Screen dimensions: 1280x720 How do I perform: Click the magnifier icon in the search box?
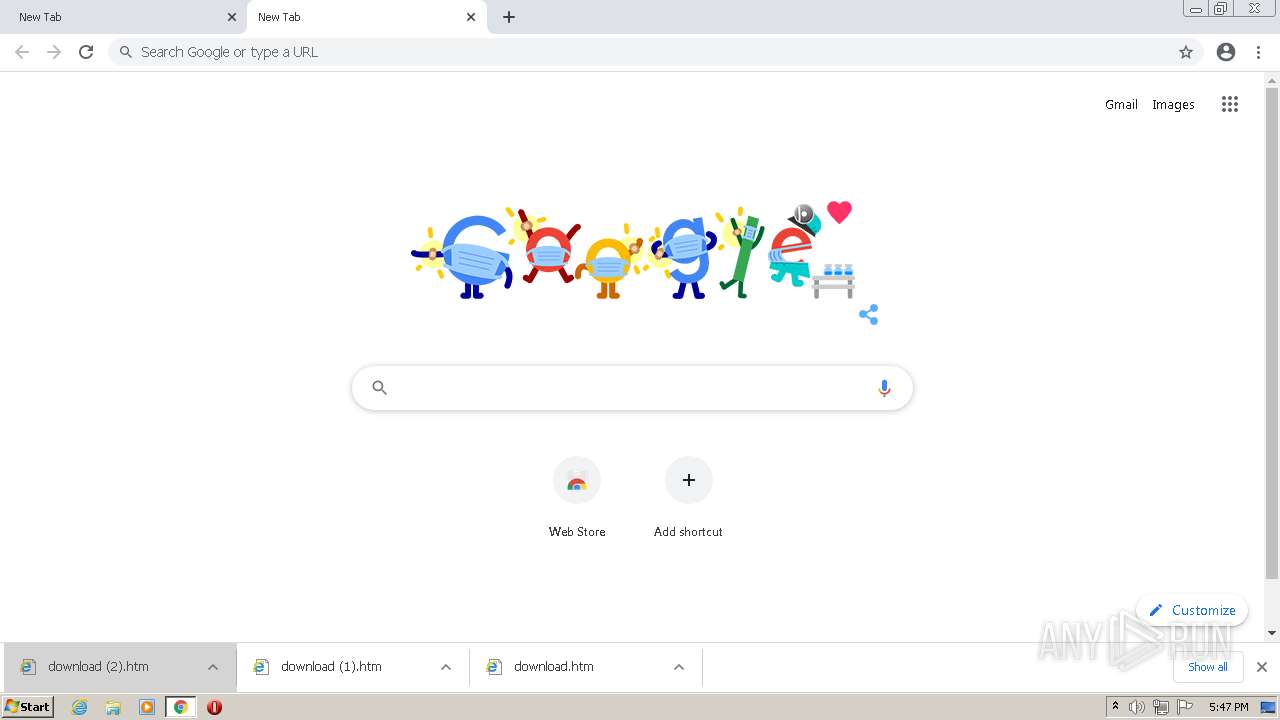379,388
